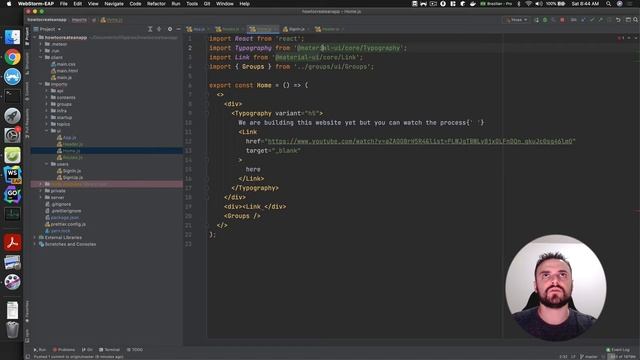The height and width of the screenshot is (360, 640).
Task: Open Adobe Acrobat from the dock
Action: click(x=12, y=242)
